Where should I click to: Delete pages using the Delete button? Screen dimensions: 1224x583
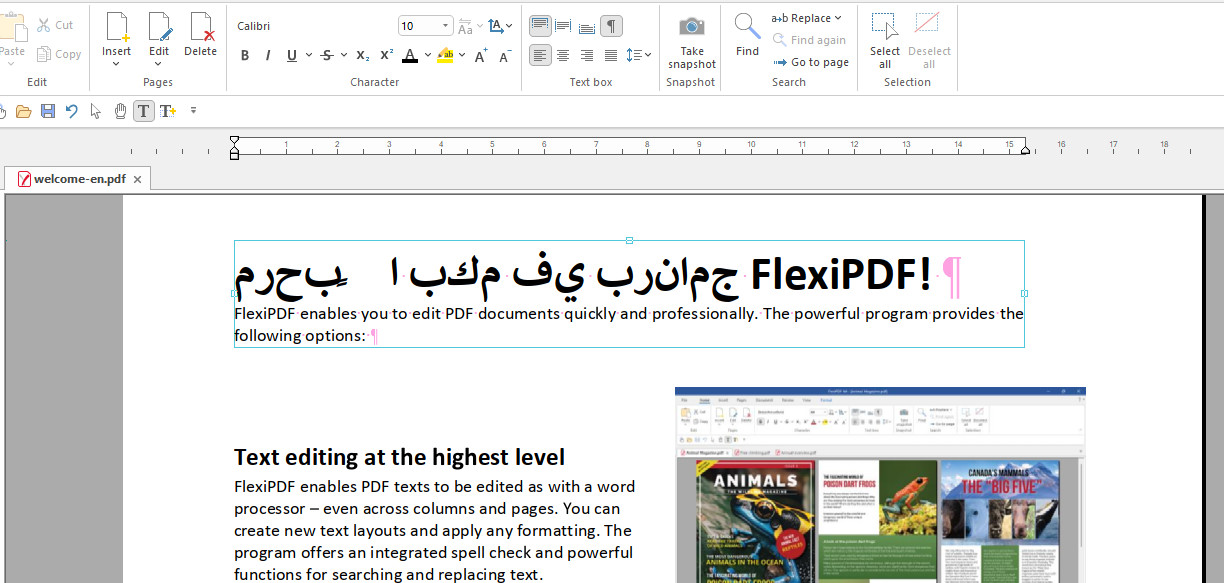pos(200,35)
